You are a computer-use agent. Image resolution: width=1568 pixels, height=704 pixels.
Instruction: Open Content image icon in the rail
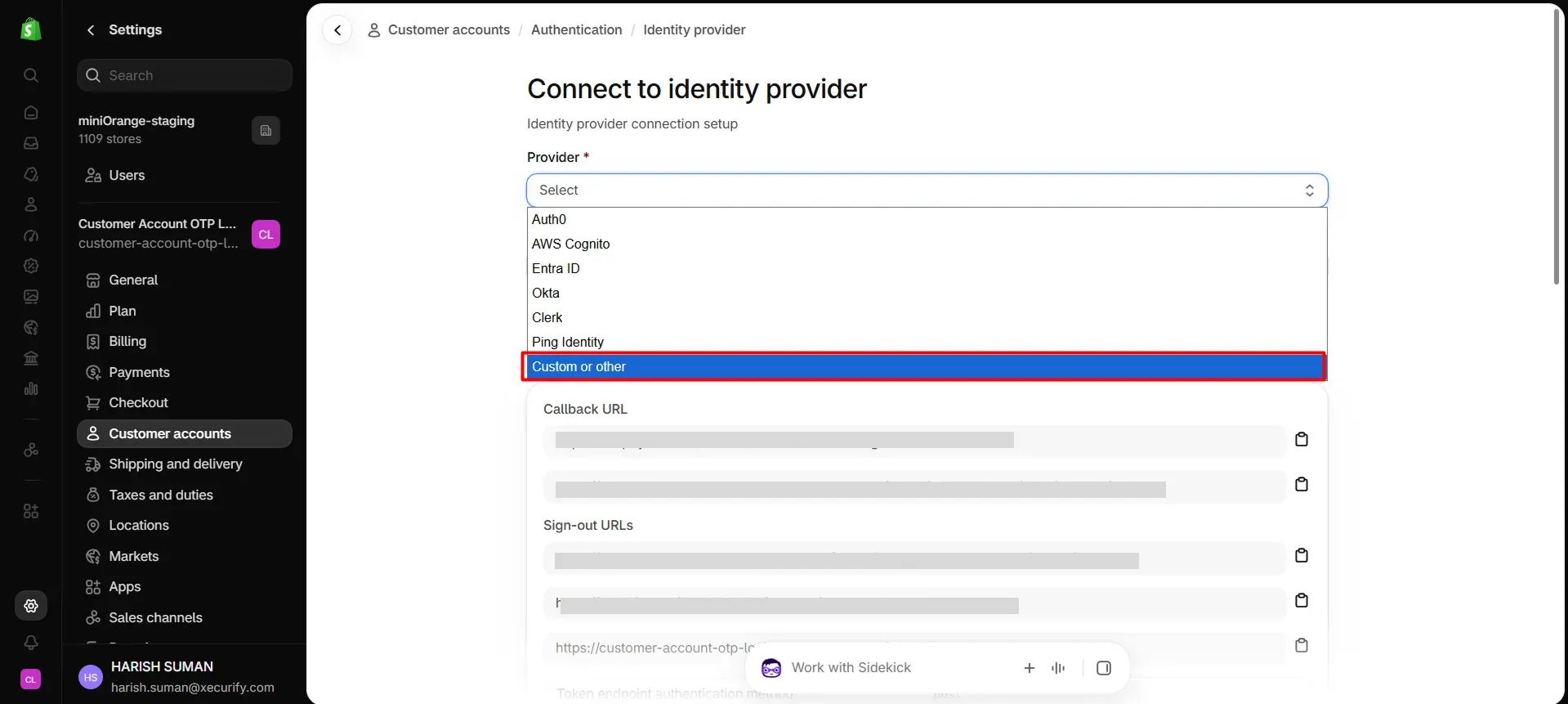[x=31, y=297]
